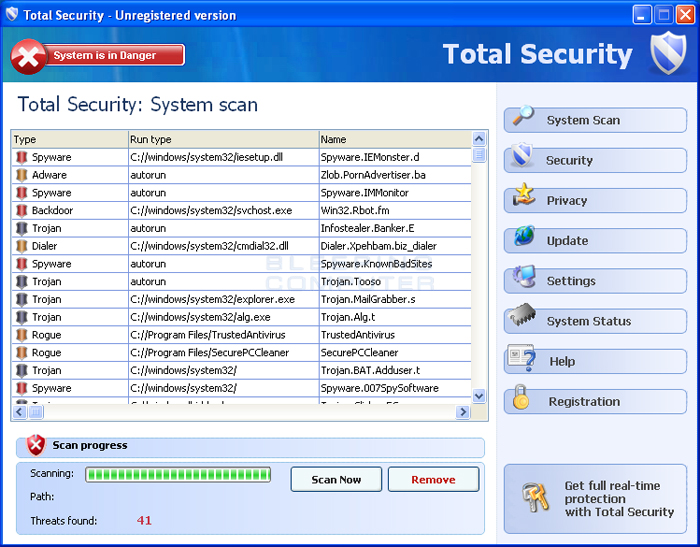Screen dimensions: 700x547
Task: Click the horizontal scroll right arrow
Action: tap(463, 412)
